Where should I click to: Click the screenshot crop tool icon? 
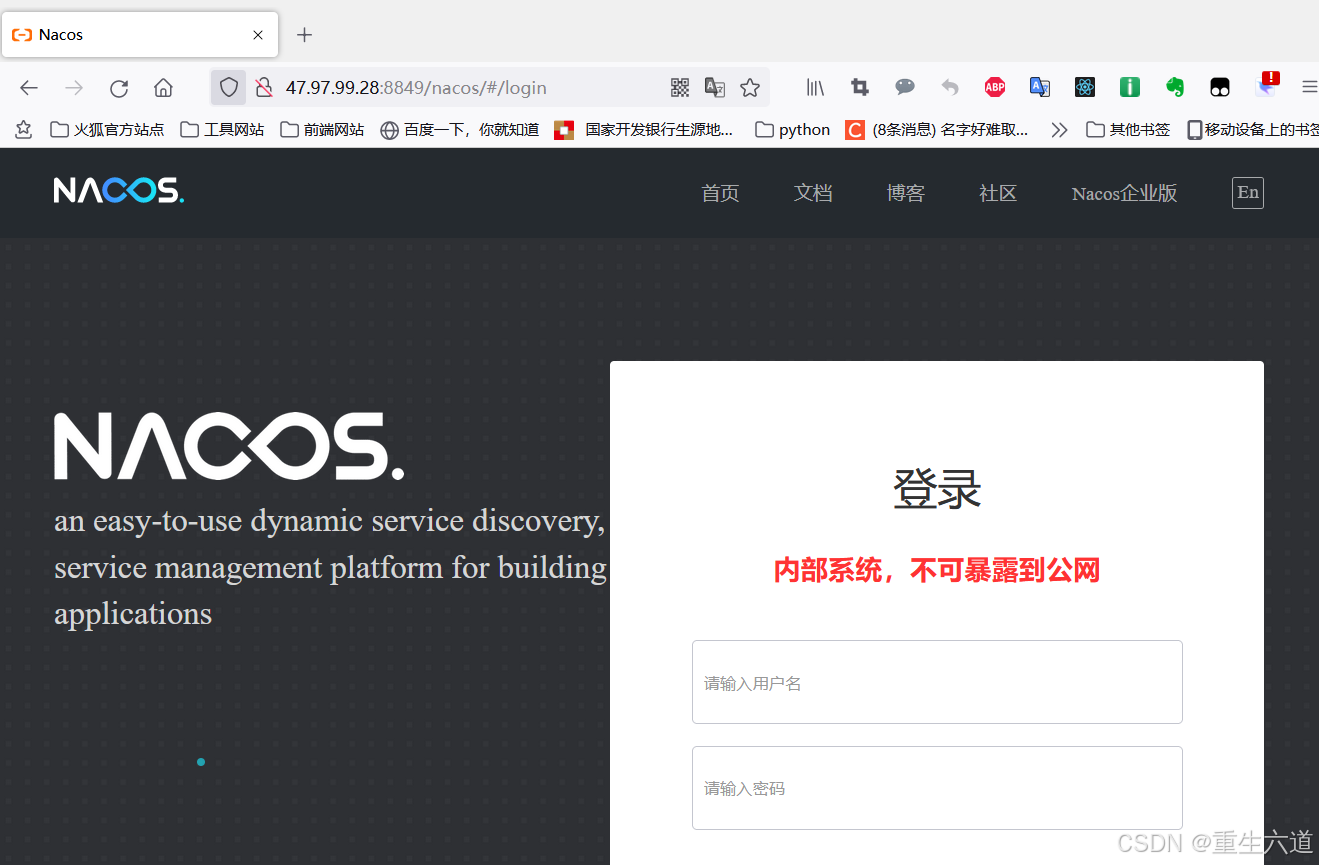tap(860, 88)
